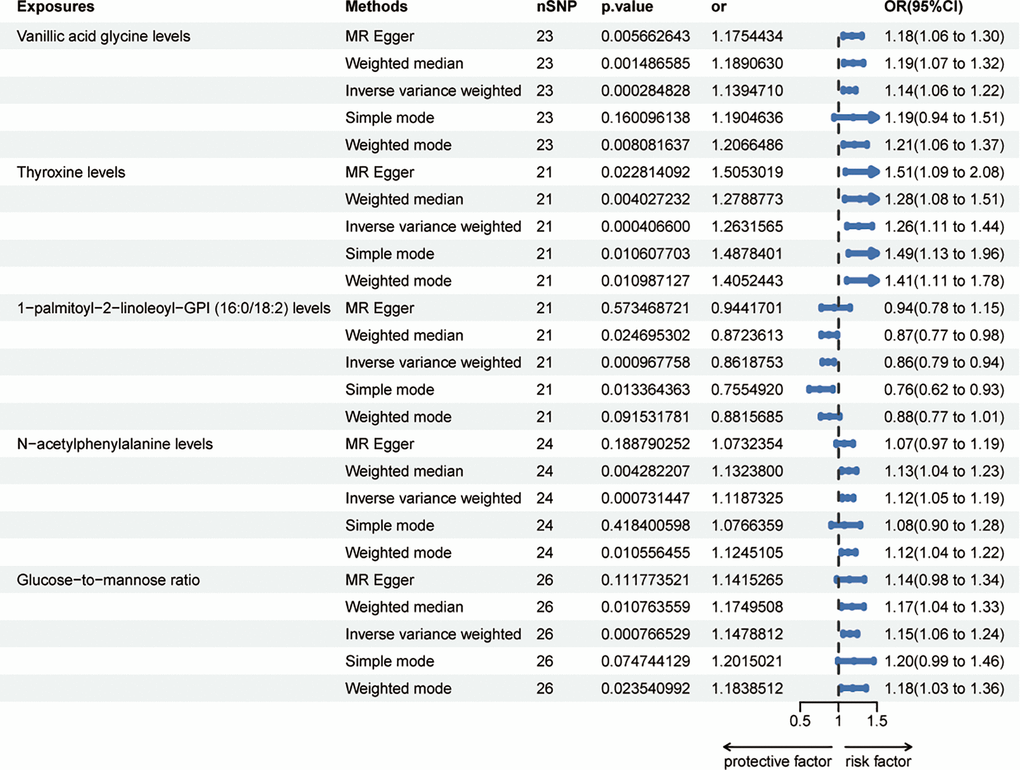Click the protective factor left arrow

pyautogui.click(x=776, y=745)
